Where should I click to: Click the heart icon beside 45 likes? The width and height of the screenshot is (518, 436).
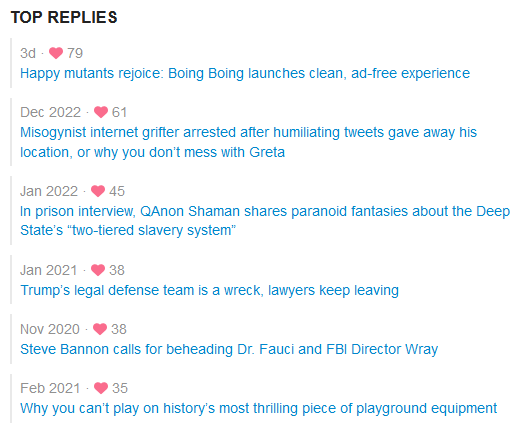coord(98,191)
